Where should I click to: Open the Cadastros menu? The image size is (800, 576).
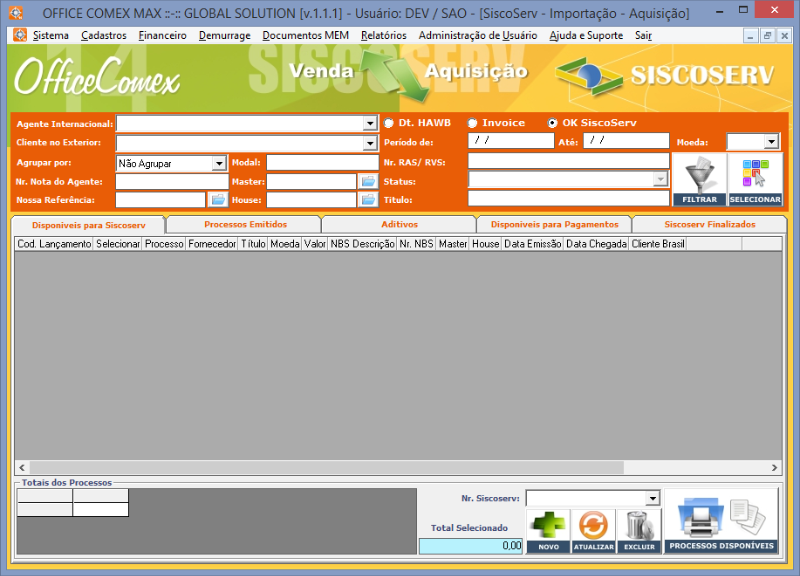[104, 35]
